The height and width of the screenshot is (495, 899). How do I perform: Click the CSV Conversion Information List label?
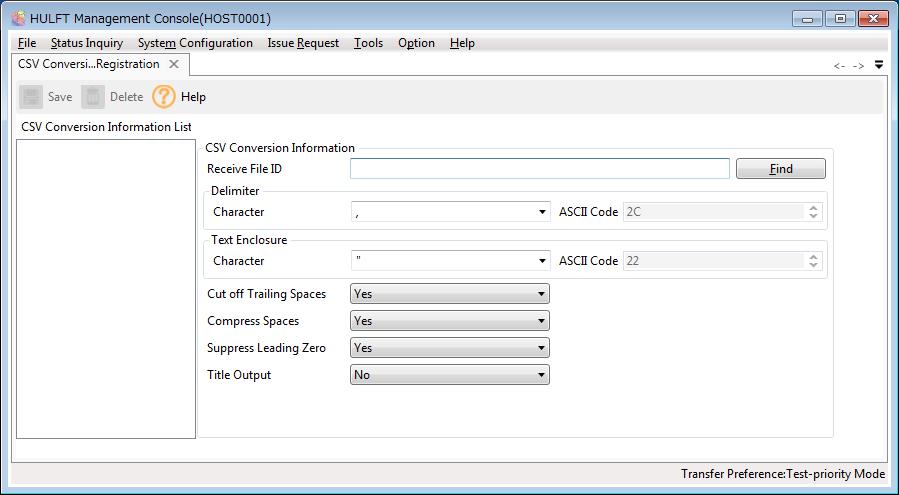click(x=107, y=127)
